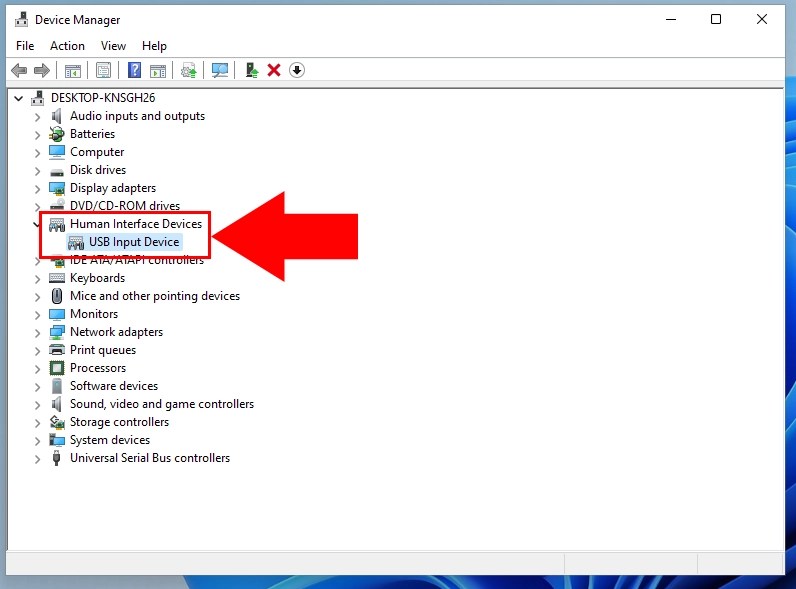
Task: Maximize the Device Manager window
Action: 716,19
